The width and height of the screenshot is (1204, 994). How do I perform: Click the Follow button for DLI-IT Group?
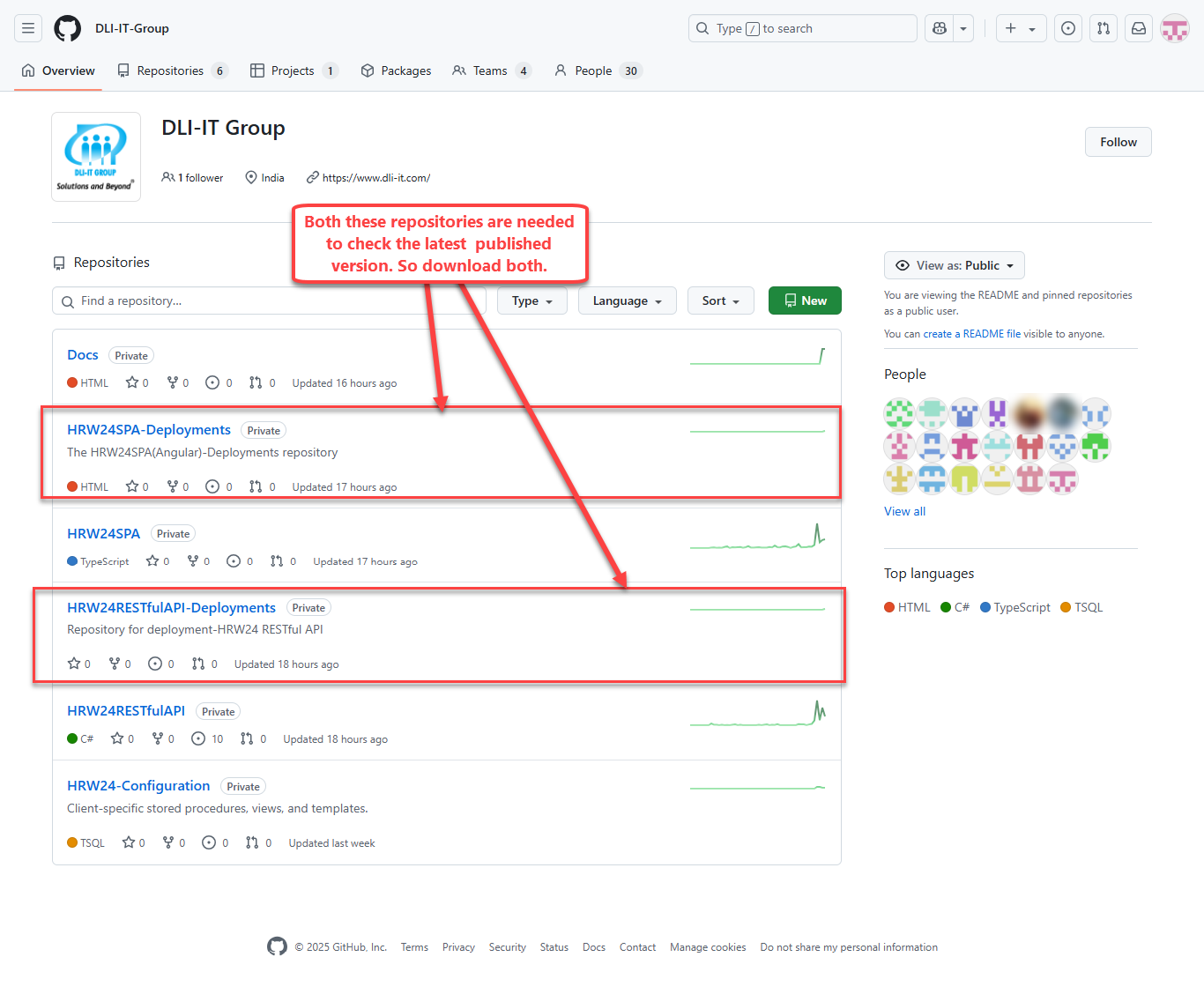(x=1118, y=141)
